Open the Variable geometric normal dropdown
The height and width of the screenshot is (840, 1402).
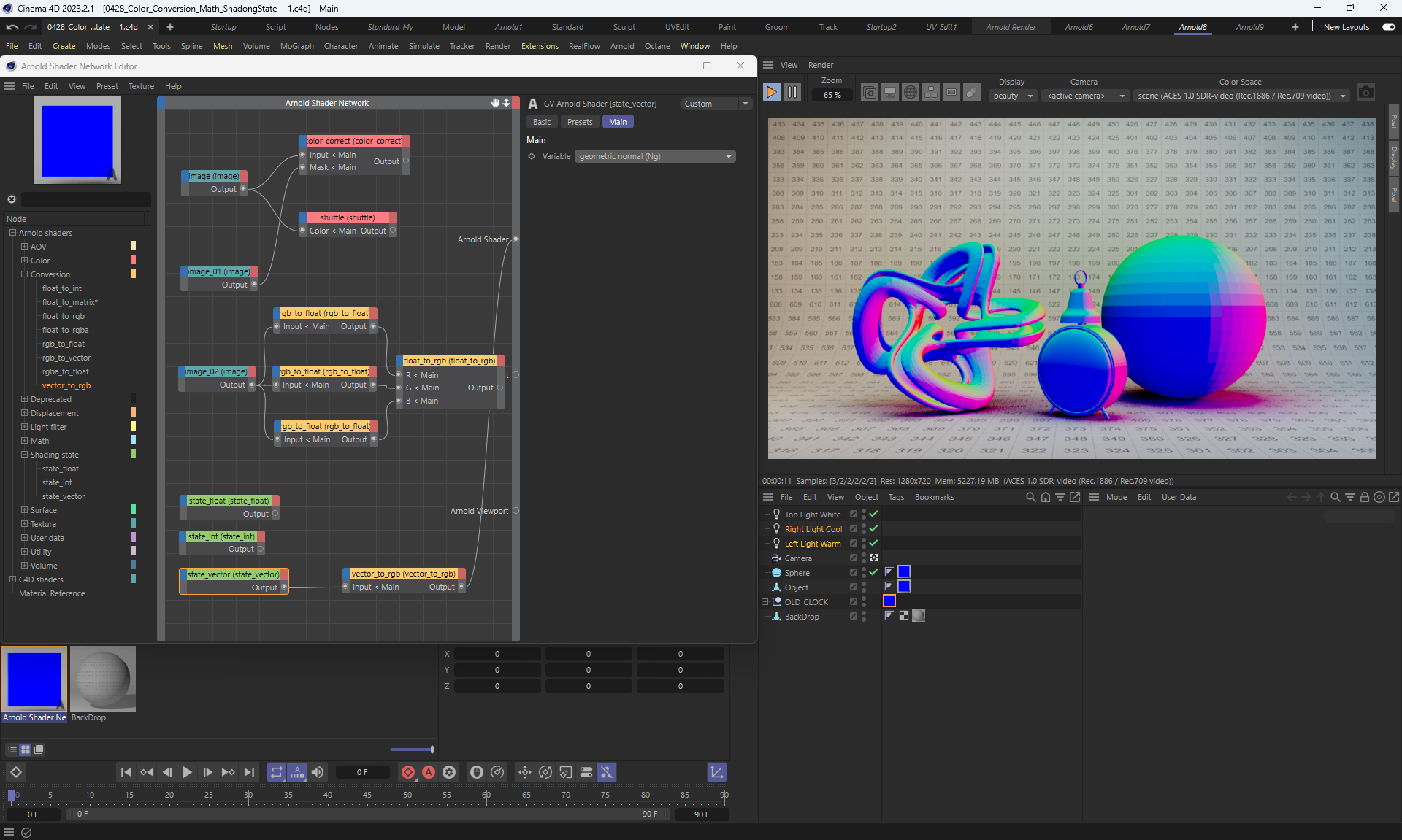point(655,156)
